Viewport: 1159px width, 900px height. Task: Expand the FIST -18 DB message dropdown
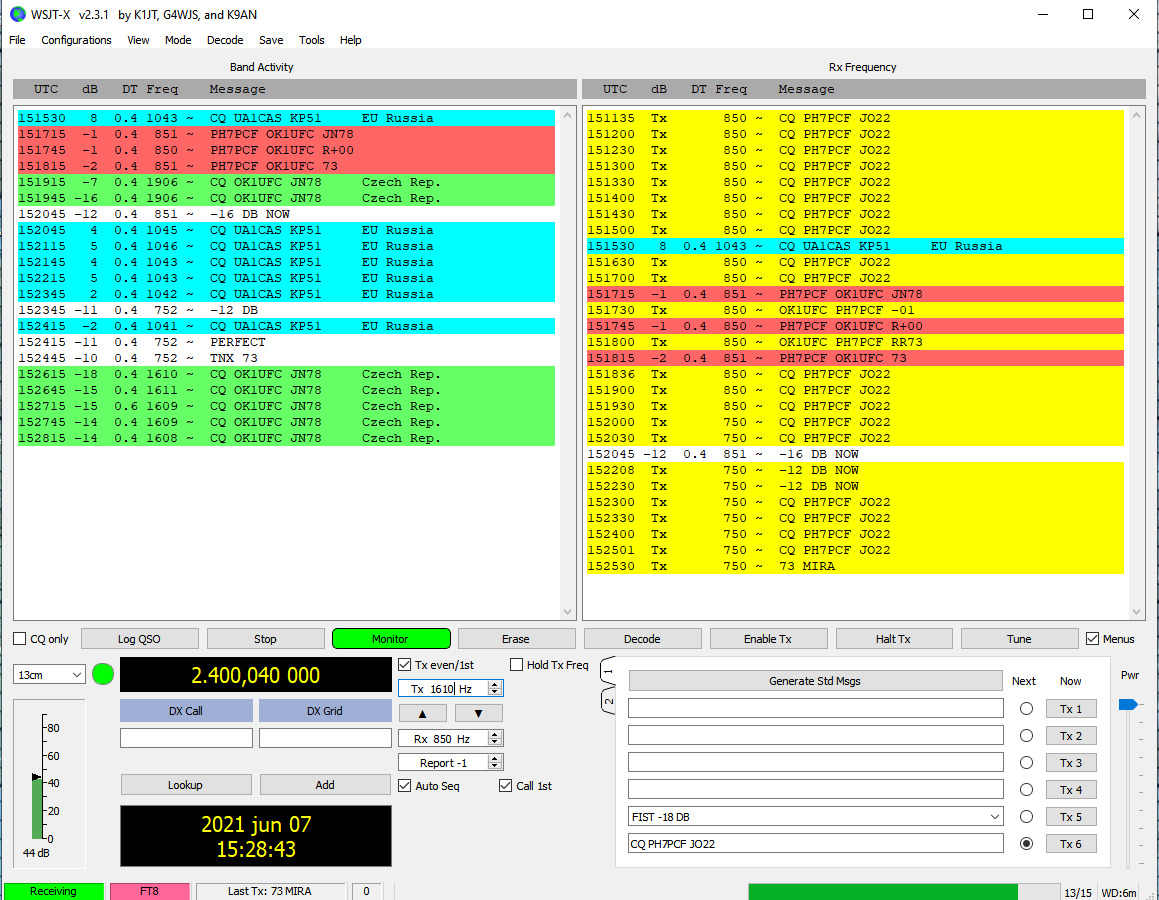point(994,817)
